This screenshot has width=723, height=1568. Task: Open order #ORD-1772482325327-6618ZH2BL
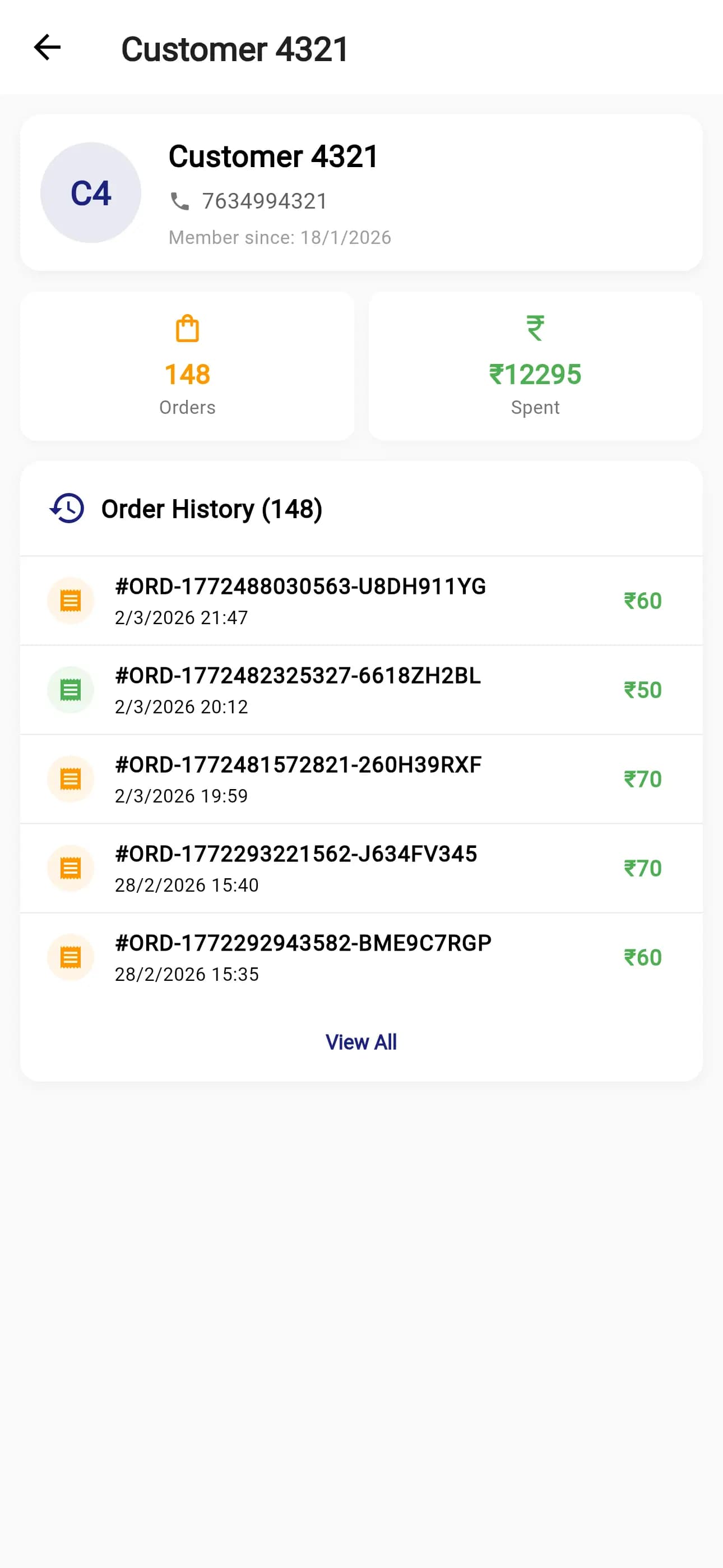coord(298,676)
